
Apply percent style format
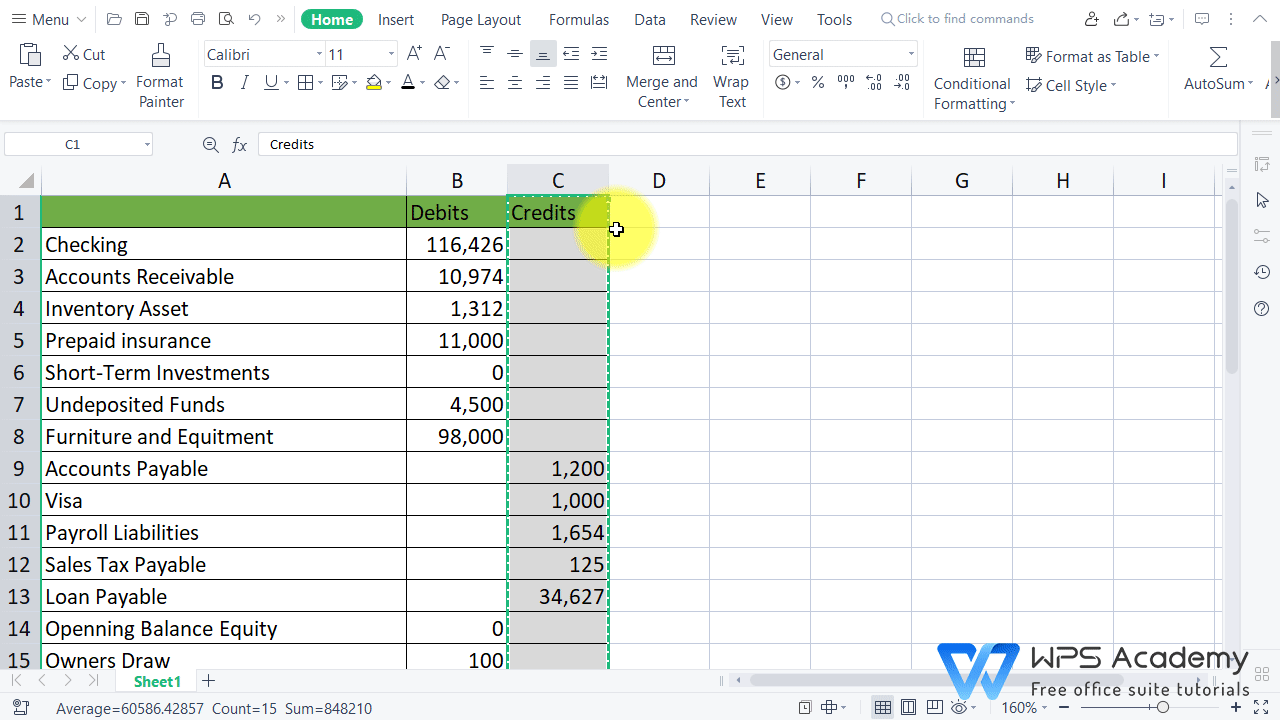pyautogui.click(x=818, y=83)
